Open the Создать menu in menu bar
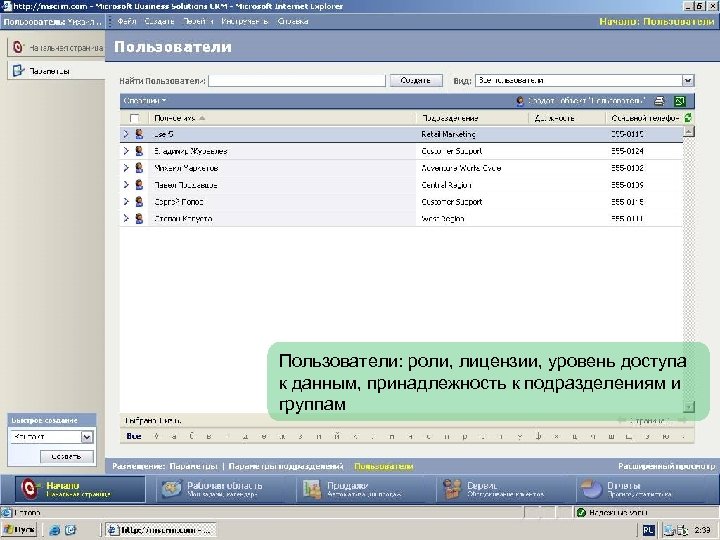Viewport: 720px width, 540px height. pyautogui.click(x=159, y=22)
